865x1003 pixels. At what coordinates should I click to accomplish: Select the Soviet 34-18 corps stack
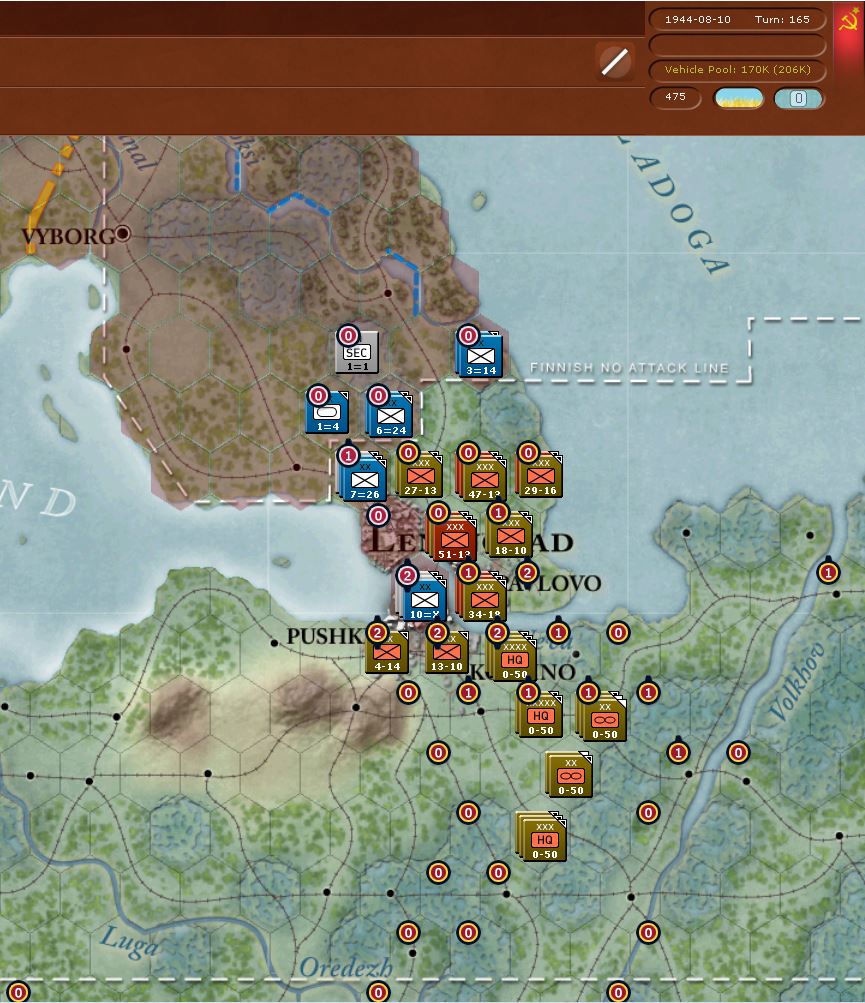pos(482,596)
